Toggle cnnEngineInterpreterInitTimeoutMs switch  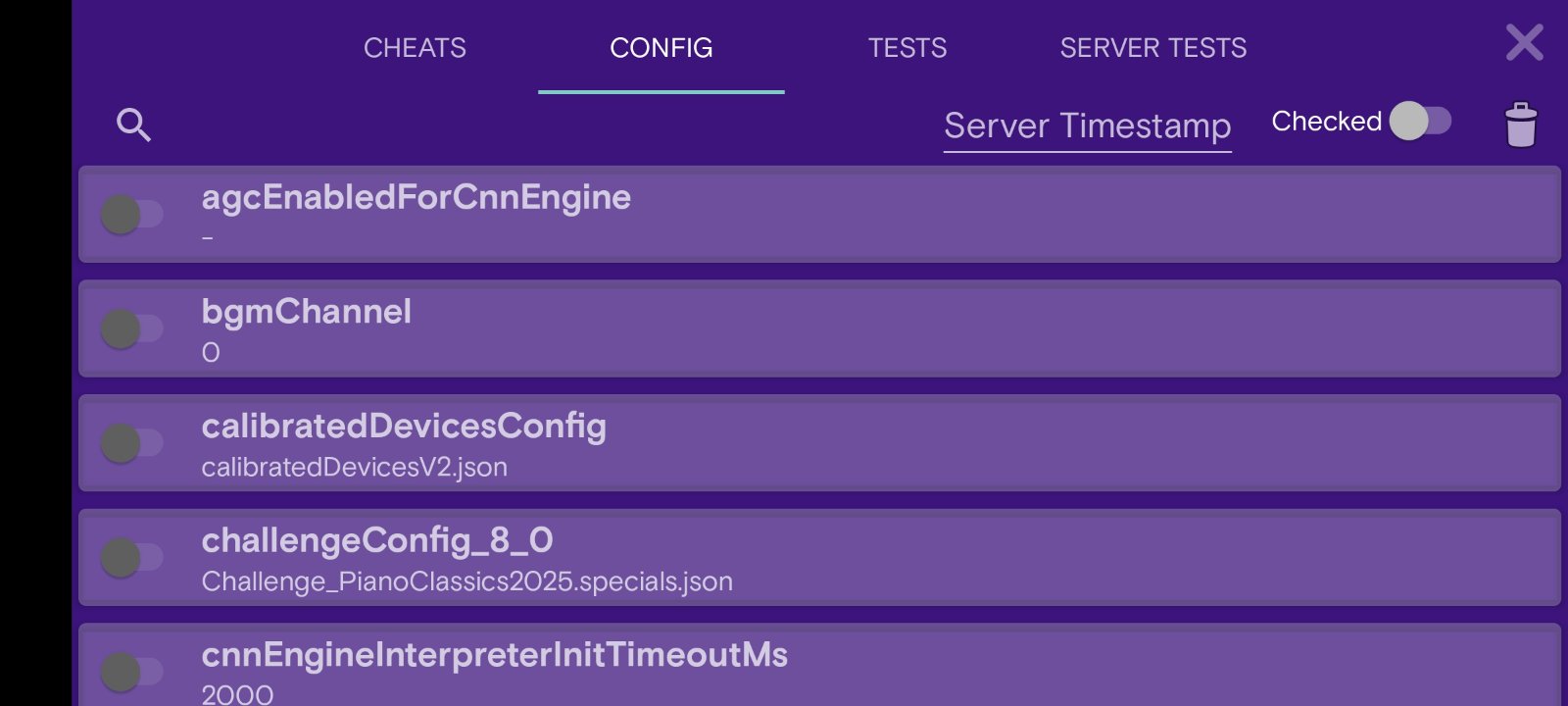(131, 672)
